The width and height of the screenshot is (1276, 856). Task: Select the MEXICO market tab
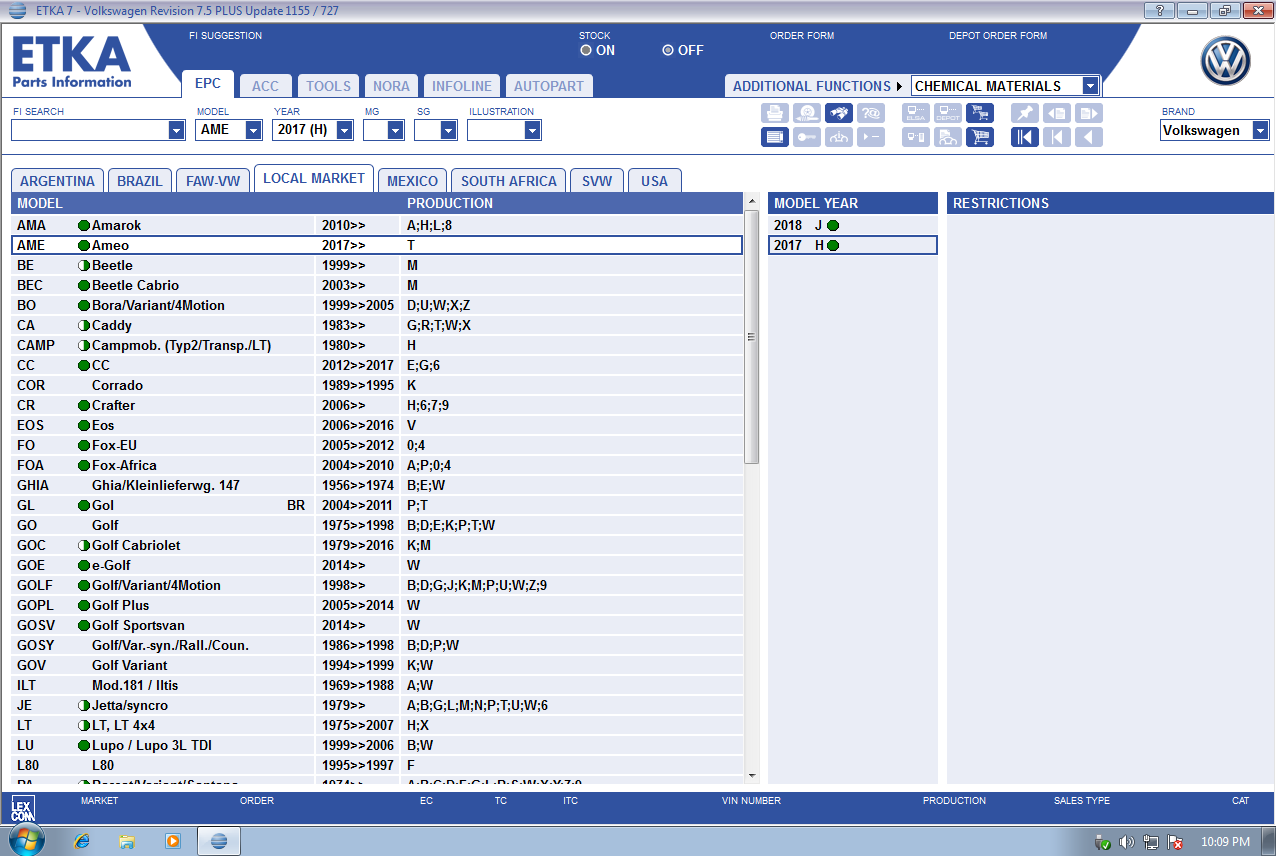click(413, 181)
